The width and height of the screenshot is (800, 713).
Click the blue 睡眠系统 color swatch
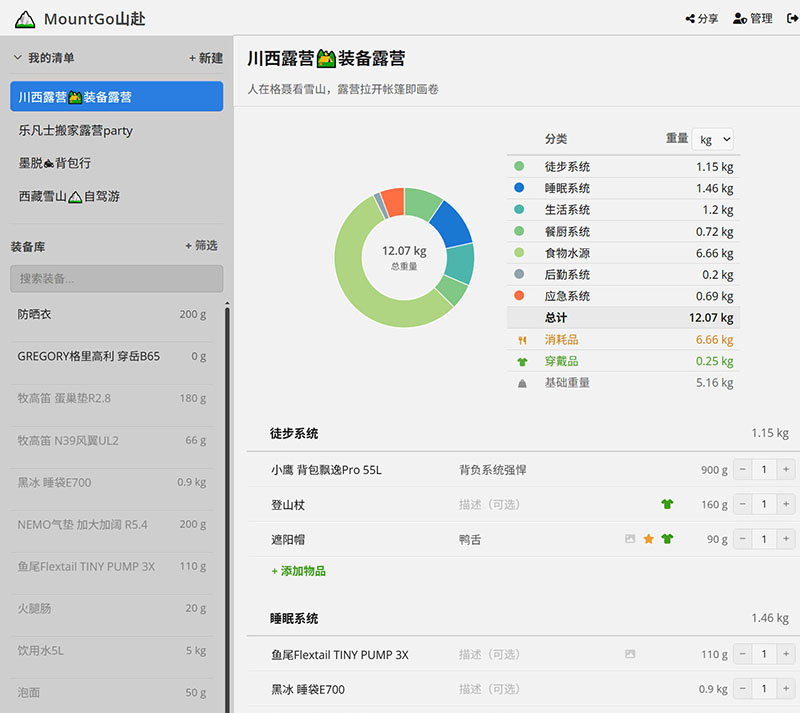[519, 188]
